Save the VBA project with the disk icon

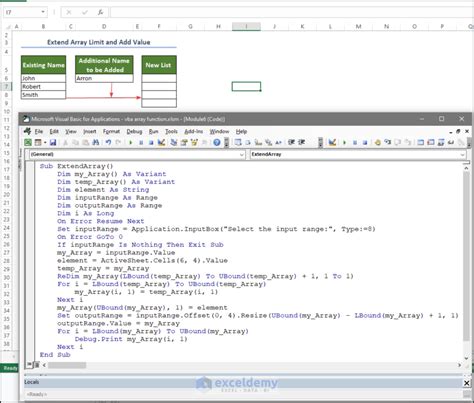[53, 143]
